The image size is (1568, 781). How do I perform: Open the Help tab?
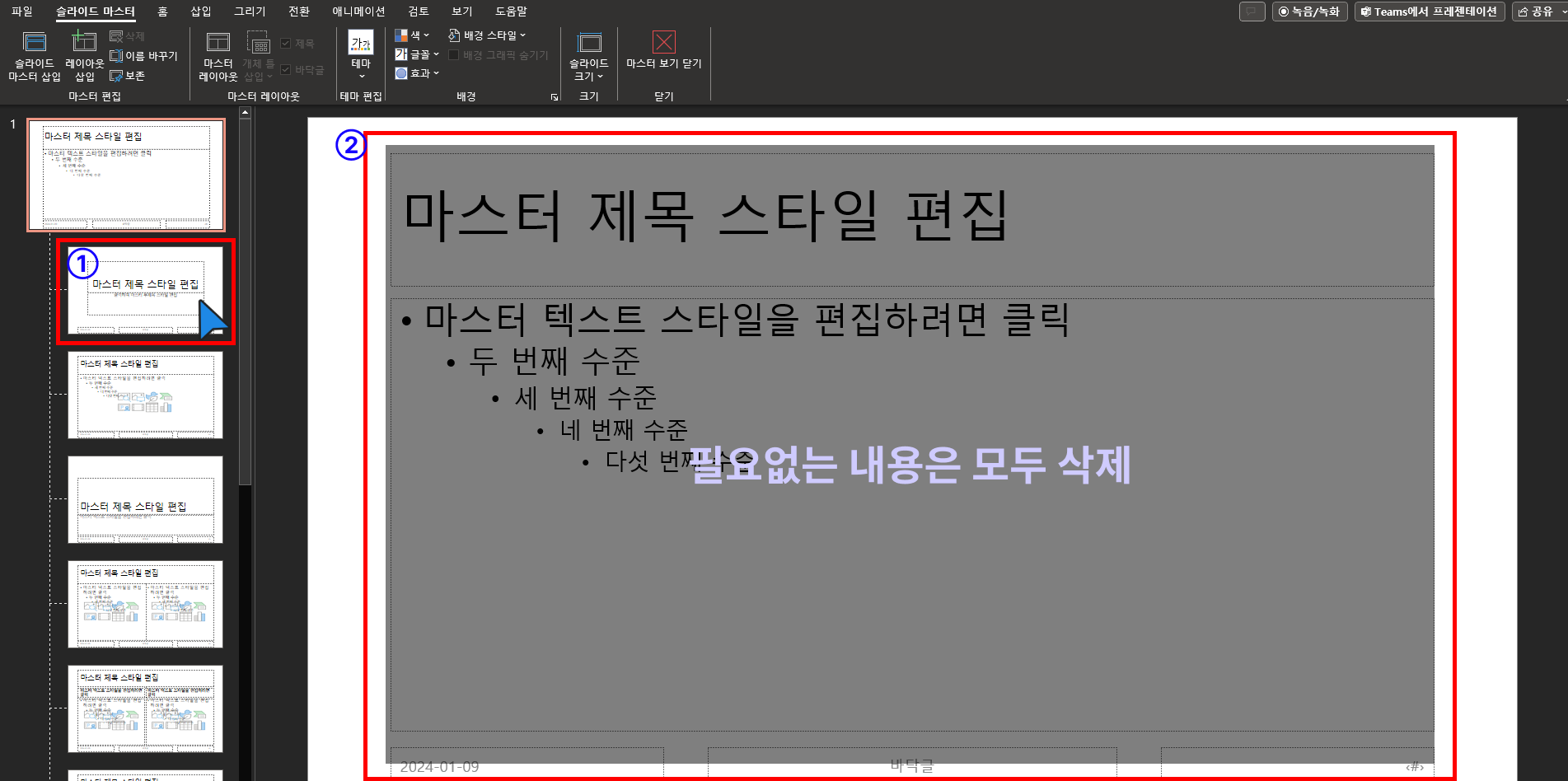[511, 12]
